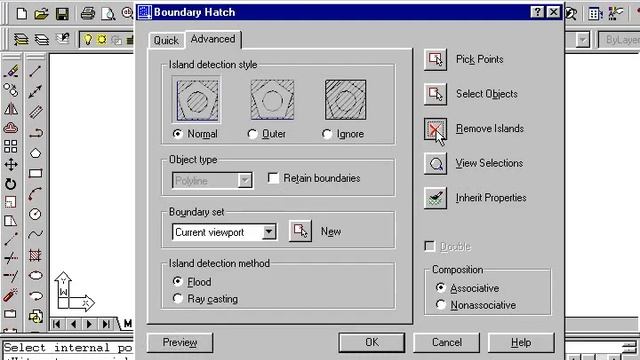Select the Erase tool in Modify toolbar
The image size is (640, 360).
coord(11,71)
